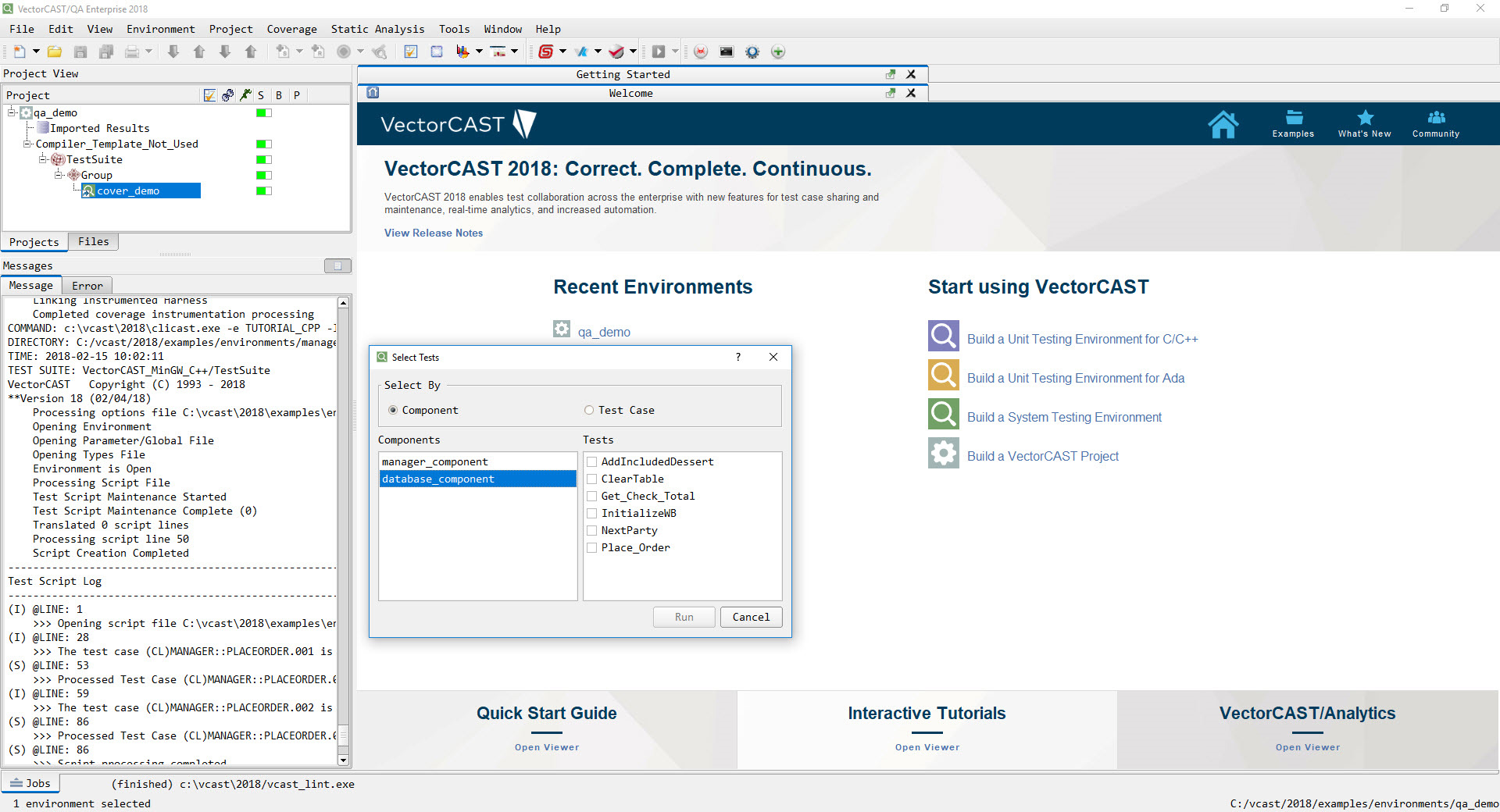Click the green tool icon in Project header

(x=245, y=95)
